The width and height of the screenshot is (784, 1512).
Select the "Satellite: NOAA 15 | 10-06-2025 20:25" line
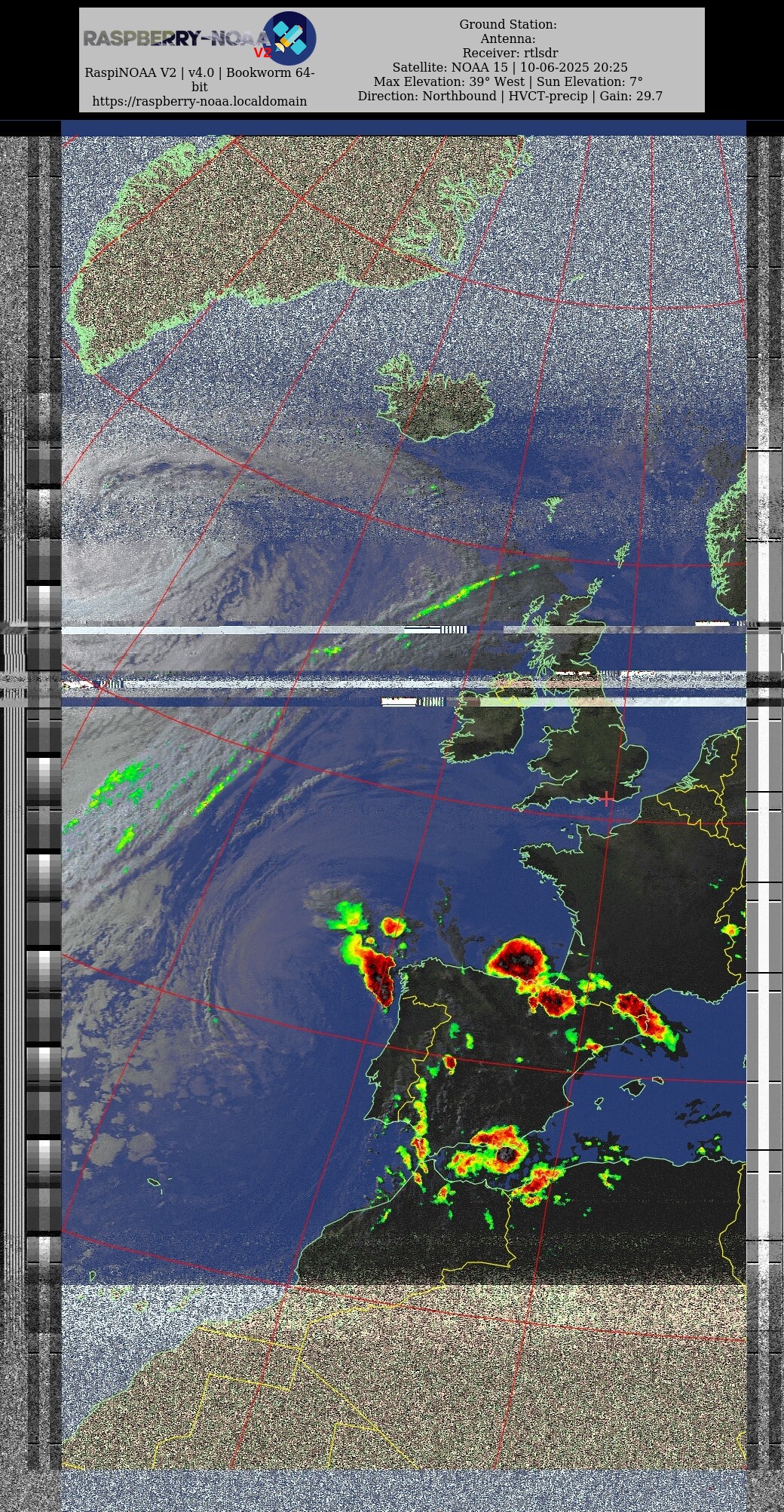(x=510, y=67)
